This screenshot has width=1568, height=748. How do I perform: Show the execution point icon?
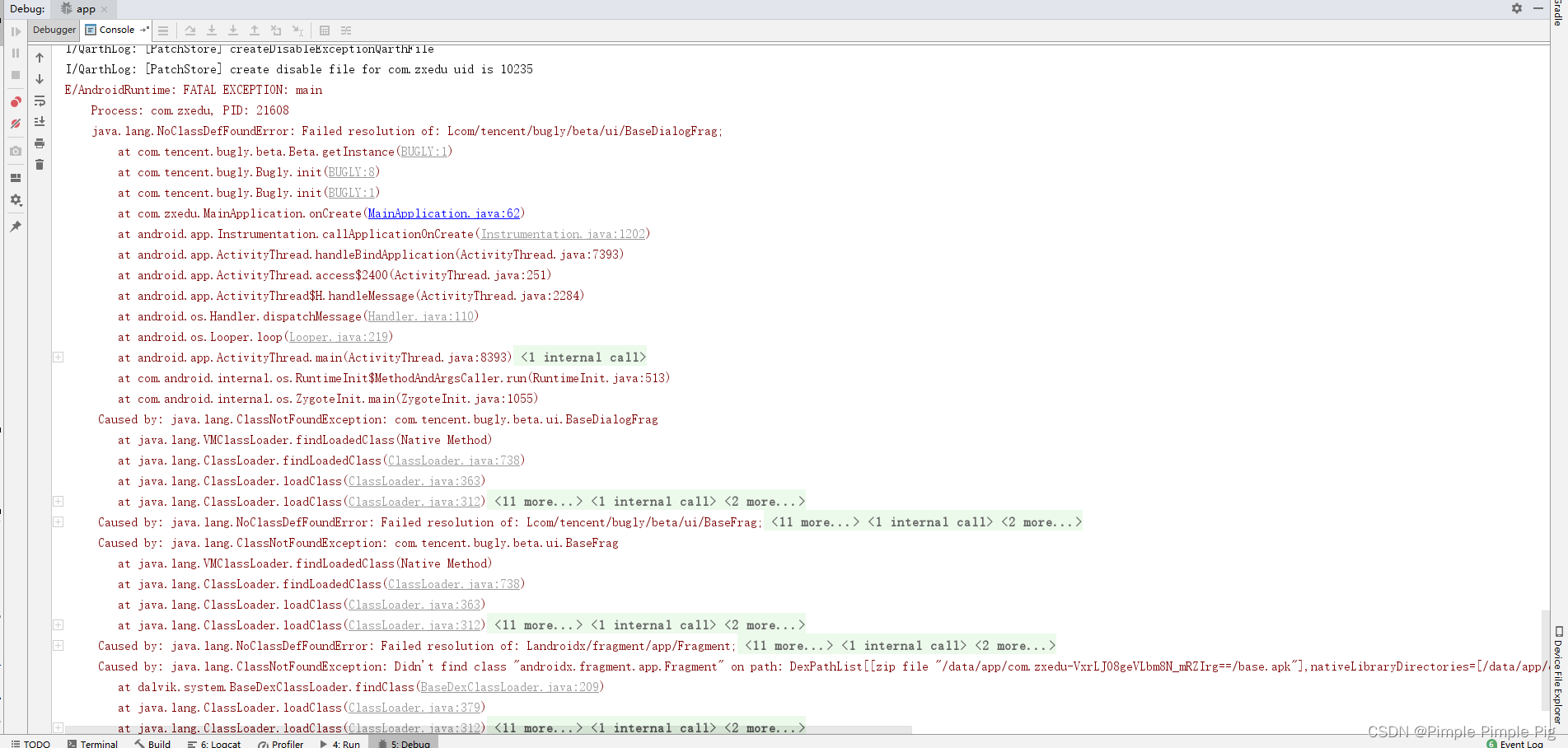coord(163,30)
